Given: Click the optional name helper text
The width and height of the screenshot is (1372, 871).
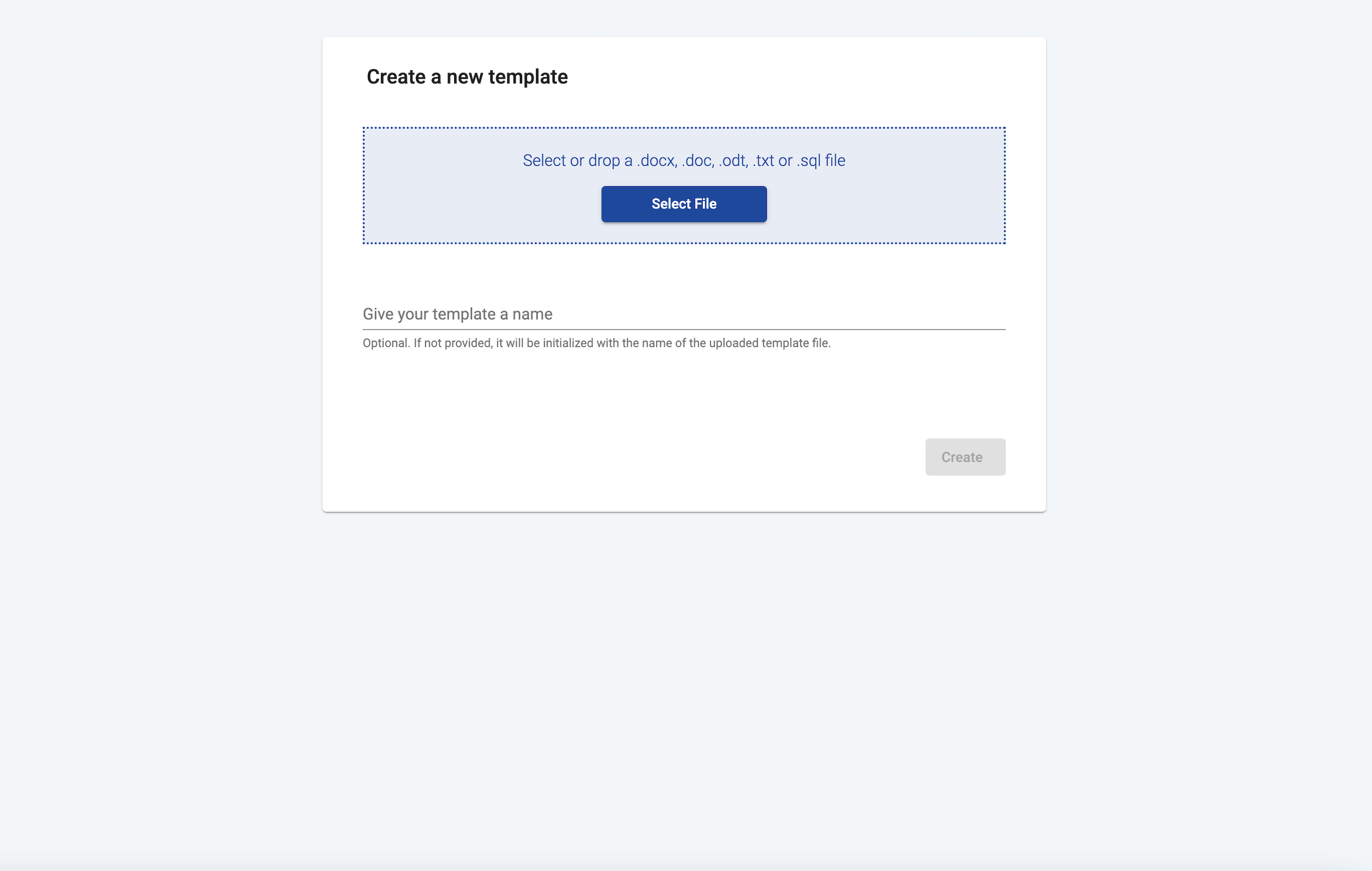Looking at the screenshot, I should pyautogui.click(x=596, y=342).
